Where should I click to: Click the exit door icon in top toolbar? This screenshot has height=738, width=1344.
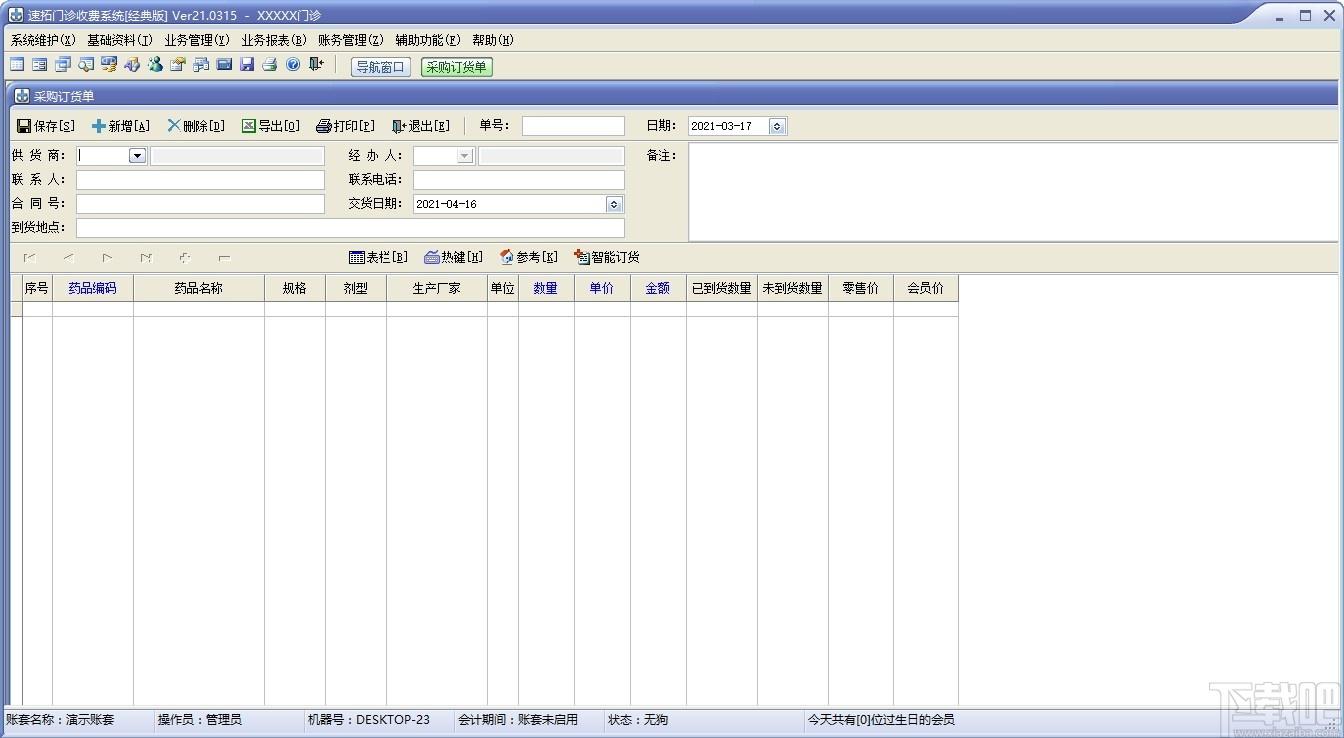316,65
